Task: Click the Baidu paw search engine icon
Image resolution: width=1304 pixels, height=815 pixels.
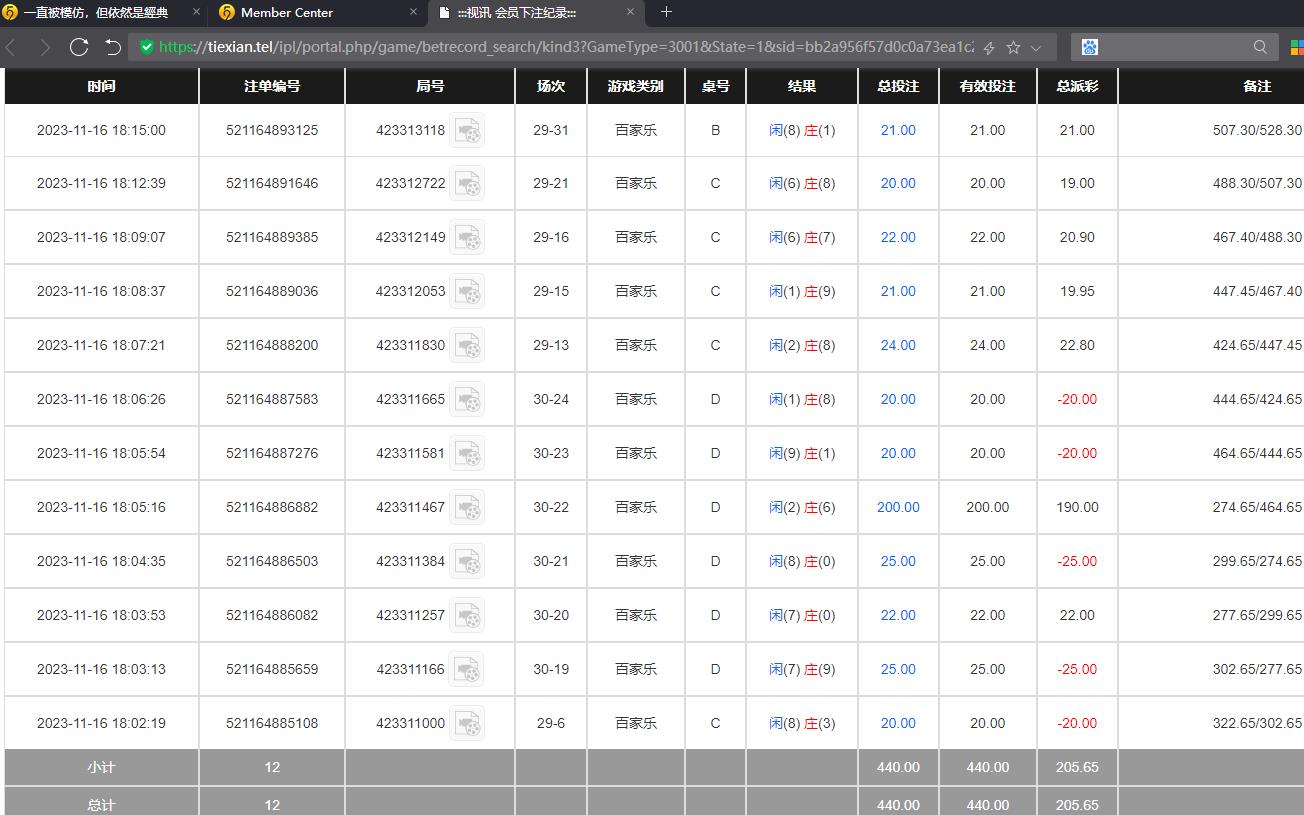Action: click(1090, 47)
